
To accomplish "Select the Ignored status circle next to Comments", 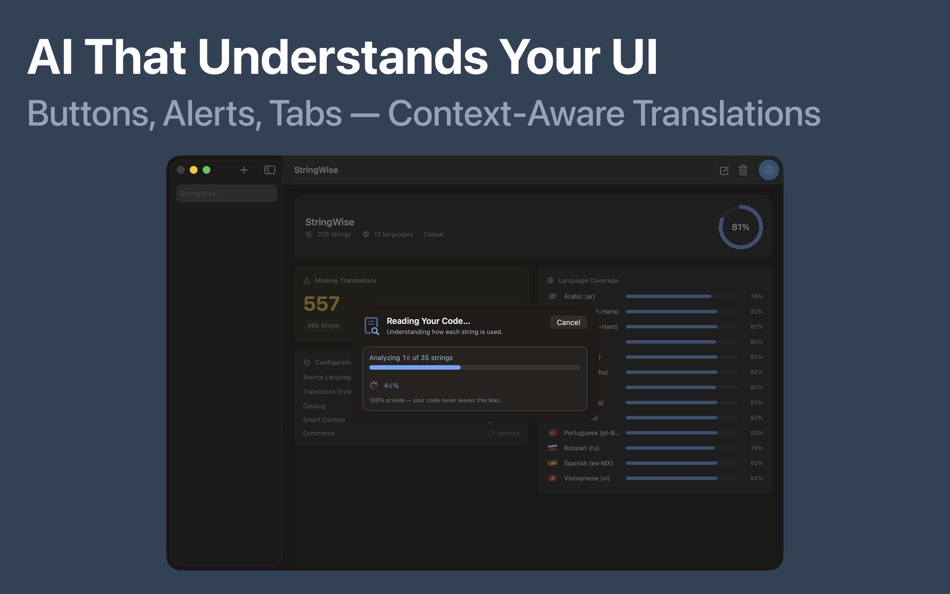I will (491, 433).
